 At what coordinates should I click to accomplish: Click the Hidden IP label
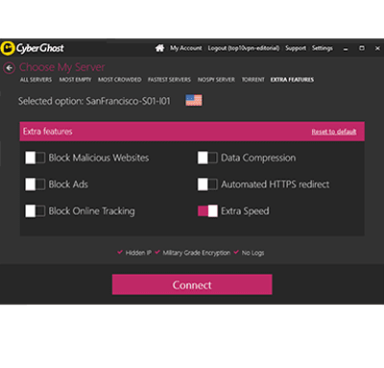click(138, 253)
